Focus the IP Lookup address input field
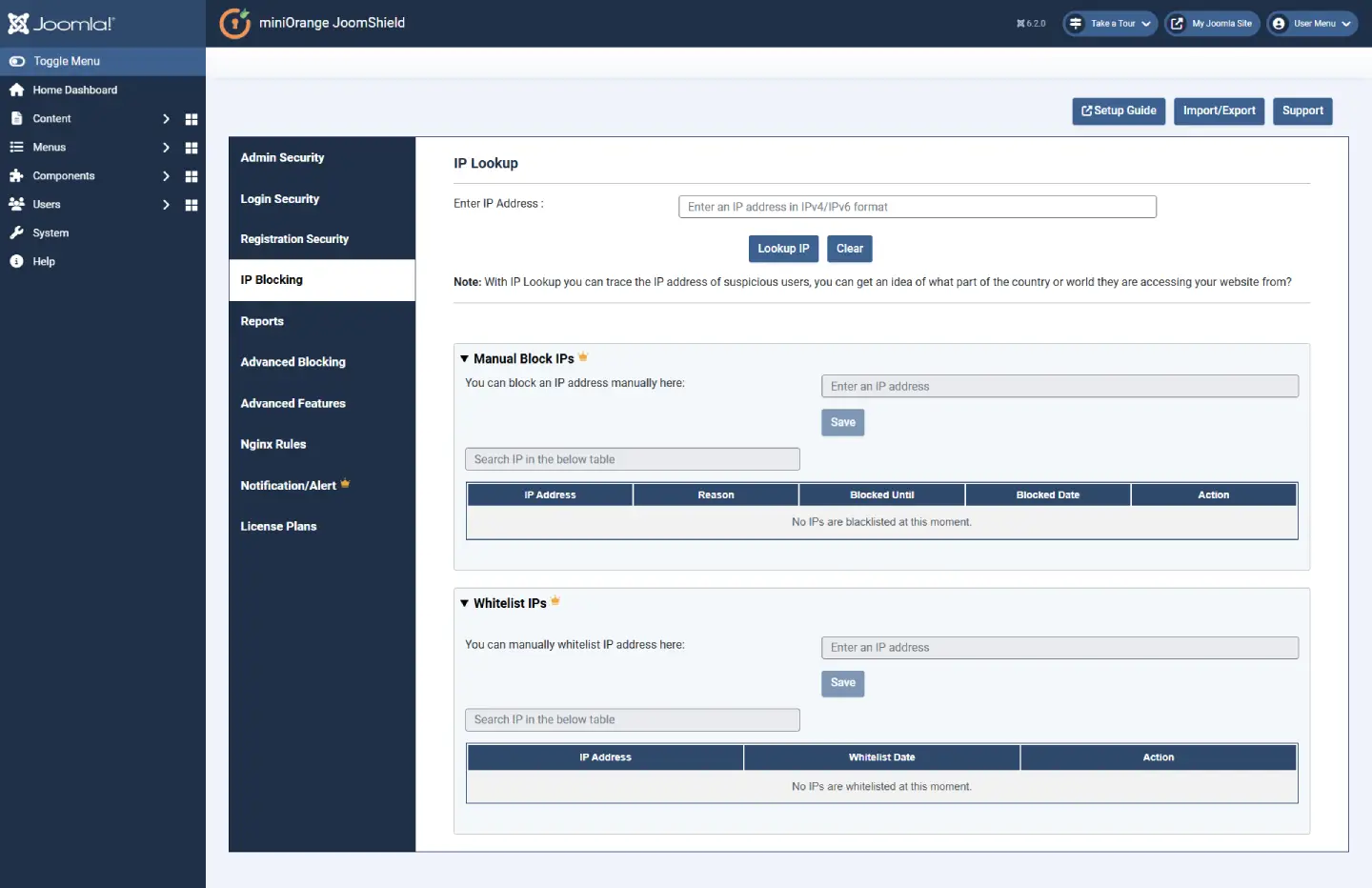 coord(918,207)
